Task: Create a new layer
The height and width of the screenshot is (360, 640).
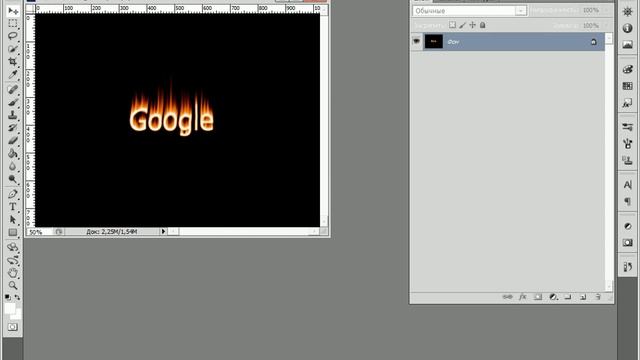Action: click(583, 297)
